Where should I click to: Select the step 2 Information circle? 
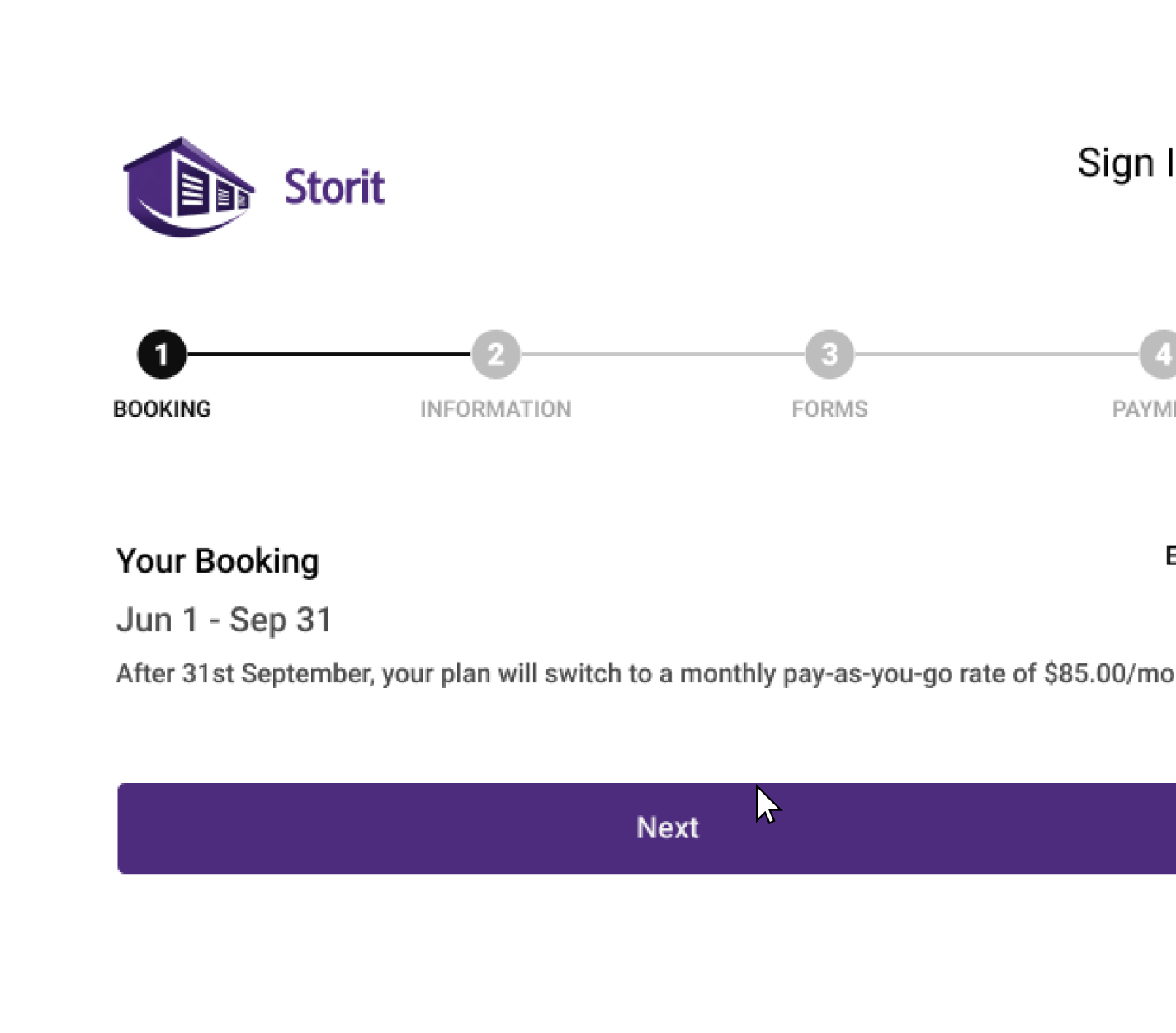click(x=495, y=353)
